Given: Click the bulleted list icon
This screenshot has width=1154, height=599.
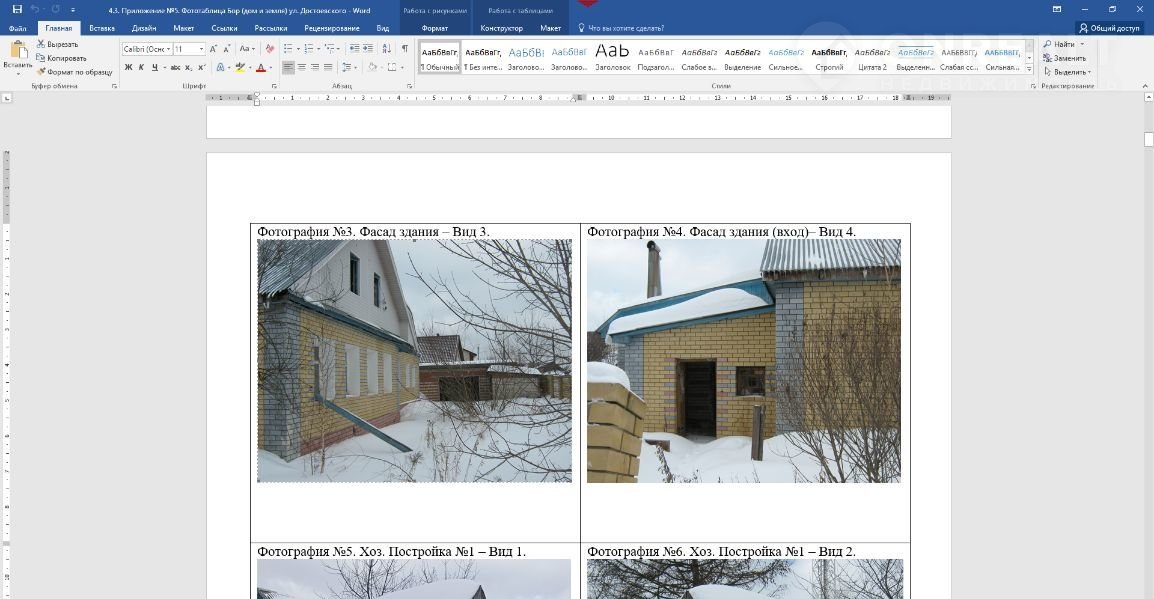Looking at the screenshot, I should point(287,48).
